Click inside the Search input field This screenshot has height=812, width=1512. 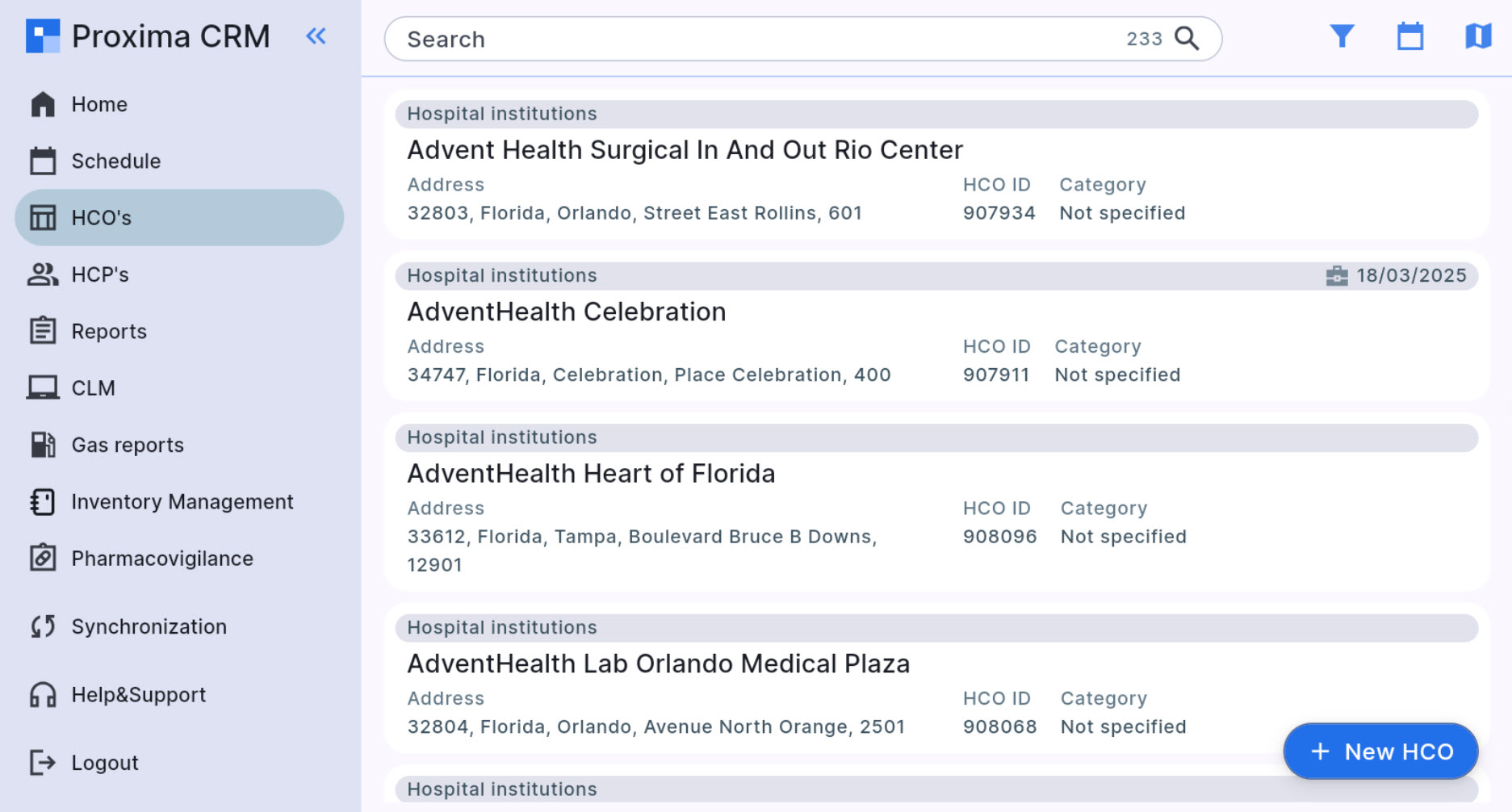tap(727, 38)
